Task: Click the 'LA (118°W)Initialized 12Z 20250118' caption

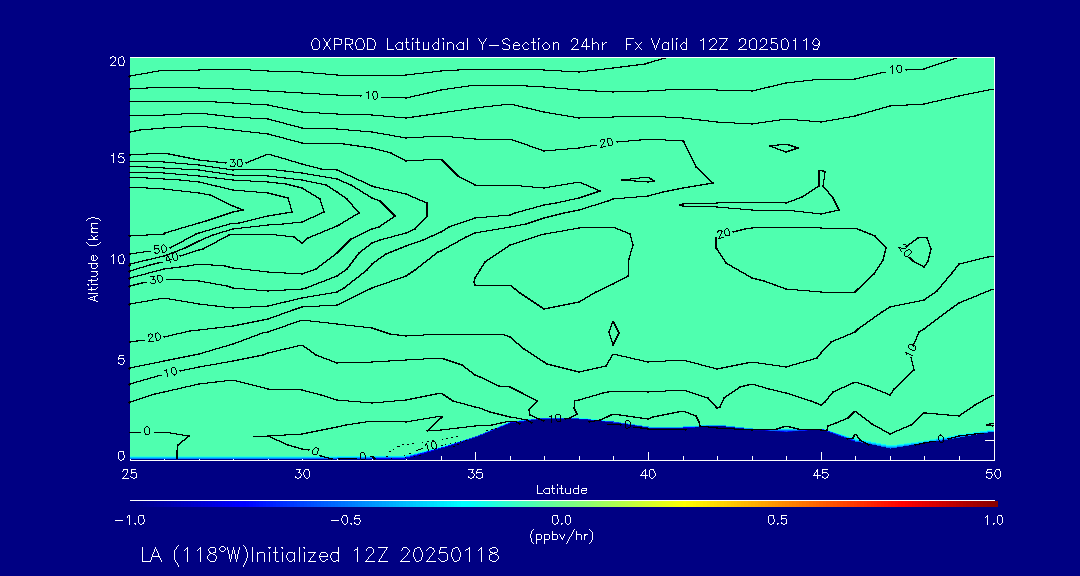Action: pyautogui.click(x=320, y=555)
